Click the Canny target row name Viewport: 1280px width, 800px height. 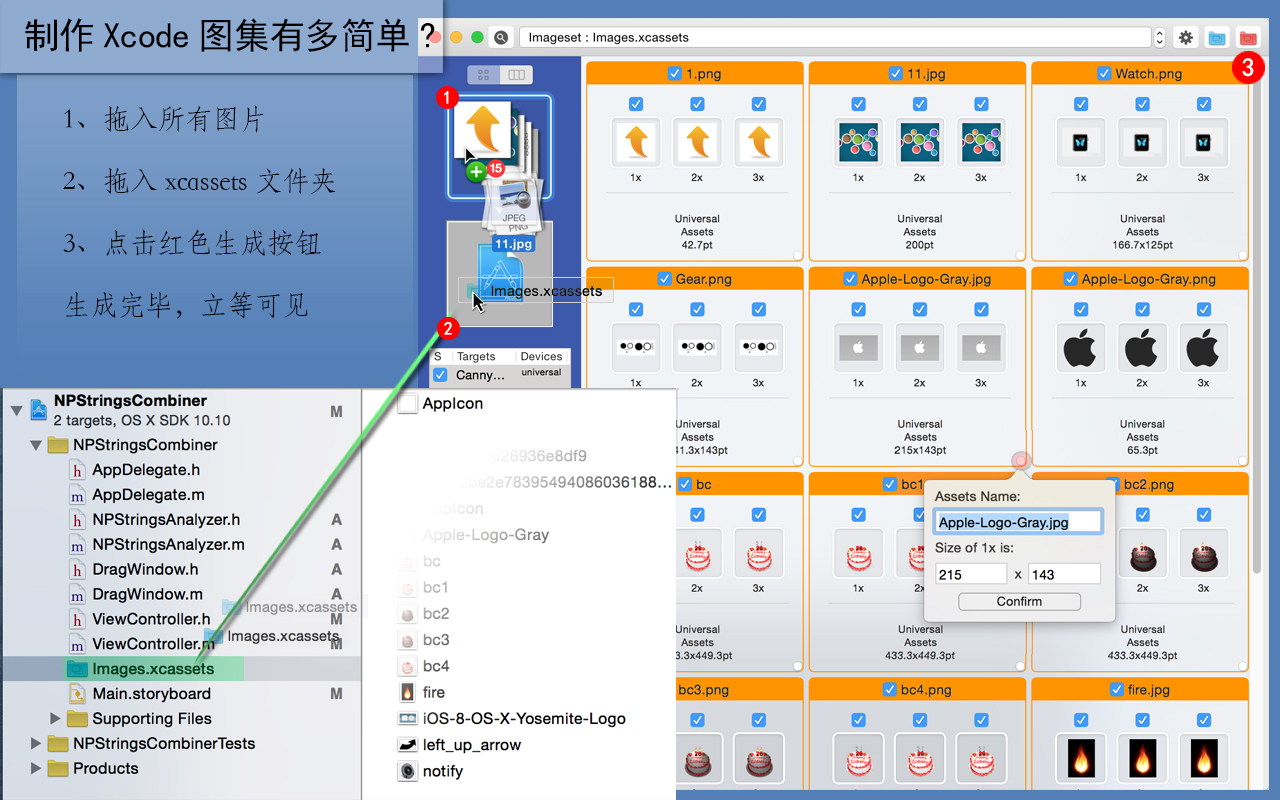tap(481, 375)
